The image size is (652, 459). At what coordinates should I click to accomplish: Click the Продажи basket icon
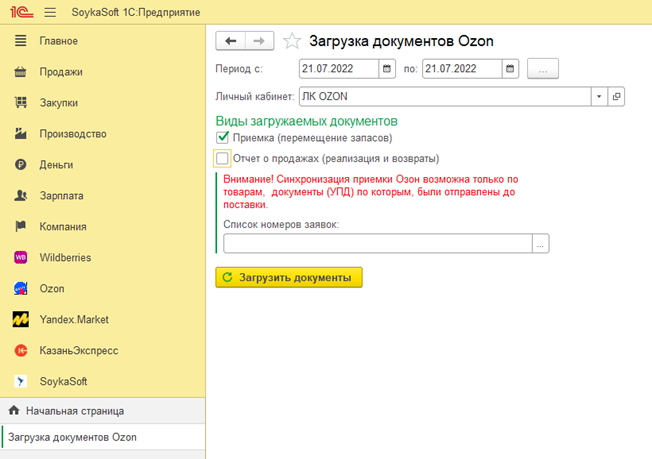tap(20, 72)
